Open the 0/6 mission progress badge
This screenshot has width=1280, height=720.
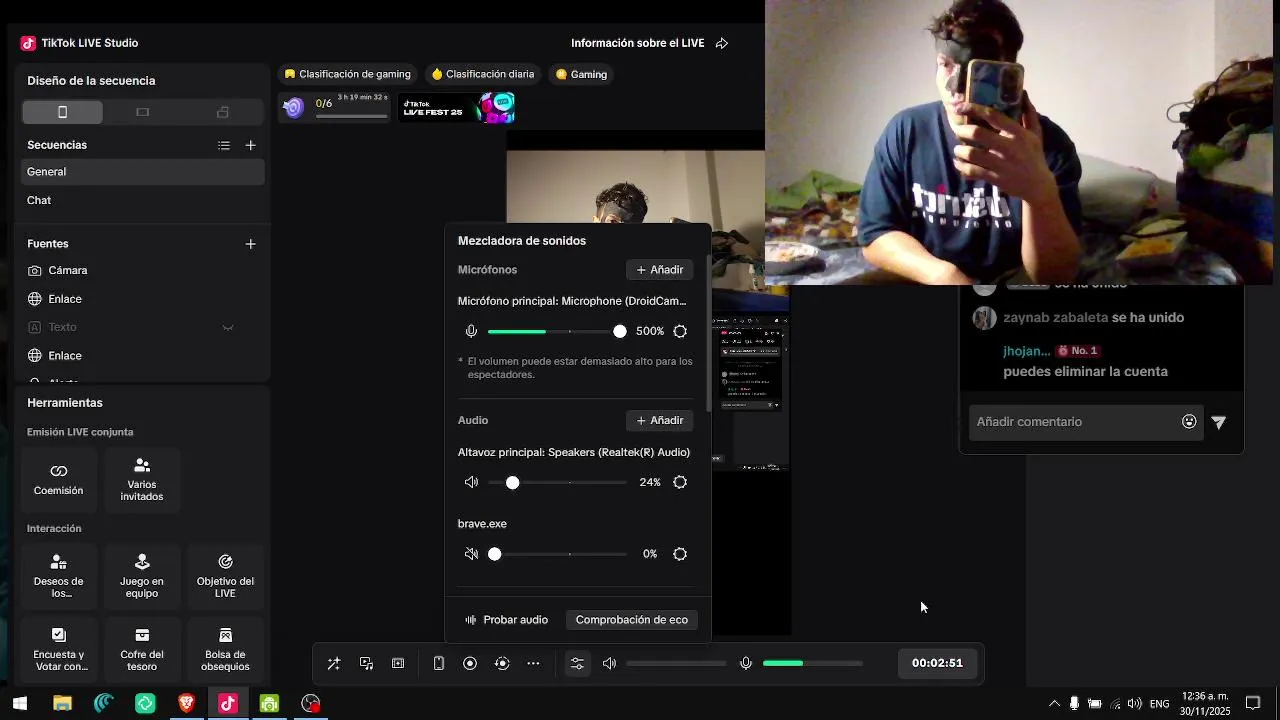click(x=335, y=107)
